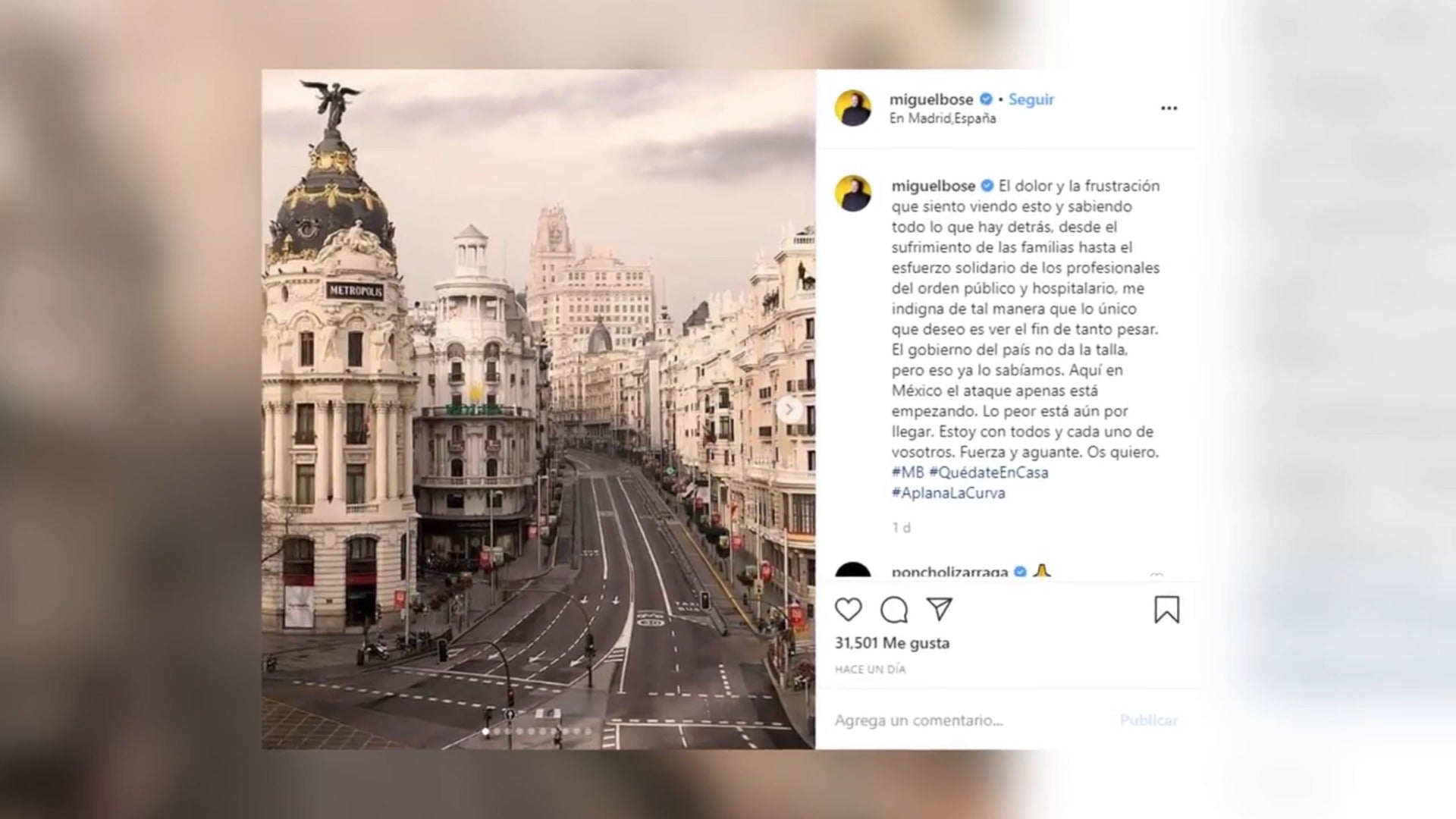Image resolution: width=1456 pixels, height=819 pixels.
Task: Focus the Agrega un comentario field
Action: pos(971,720)
